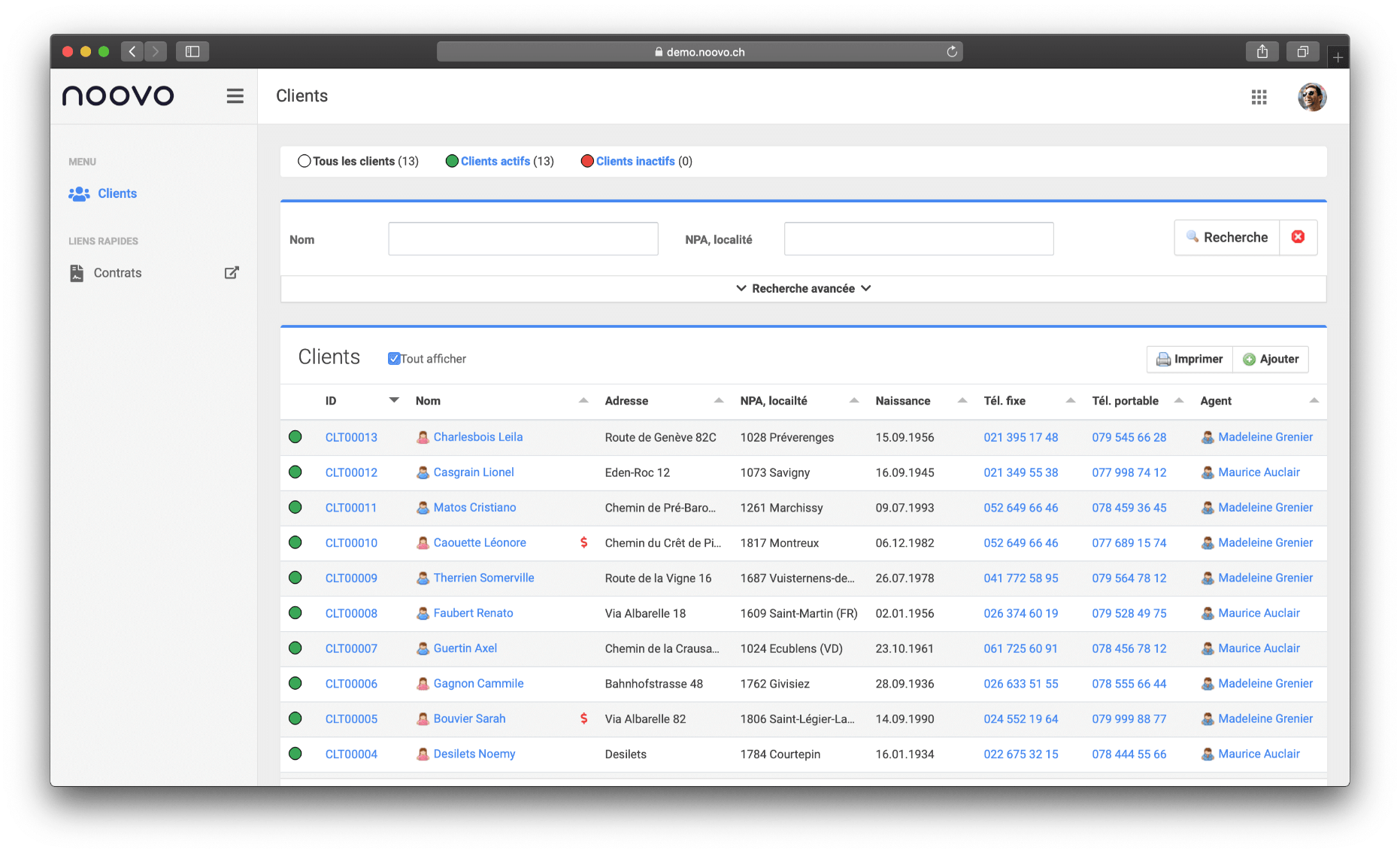Image resolution: width=1400 pixels, height=853 pixels.
Task: Click the Nom search input field
Action: [x=523, y=239]
